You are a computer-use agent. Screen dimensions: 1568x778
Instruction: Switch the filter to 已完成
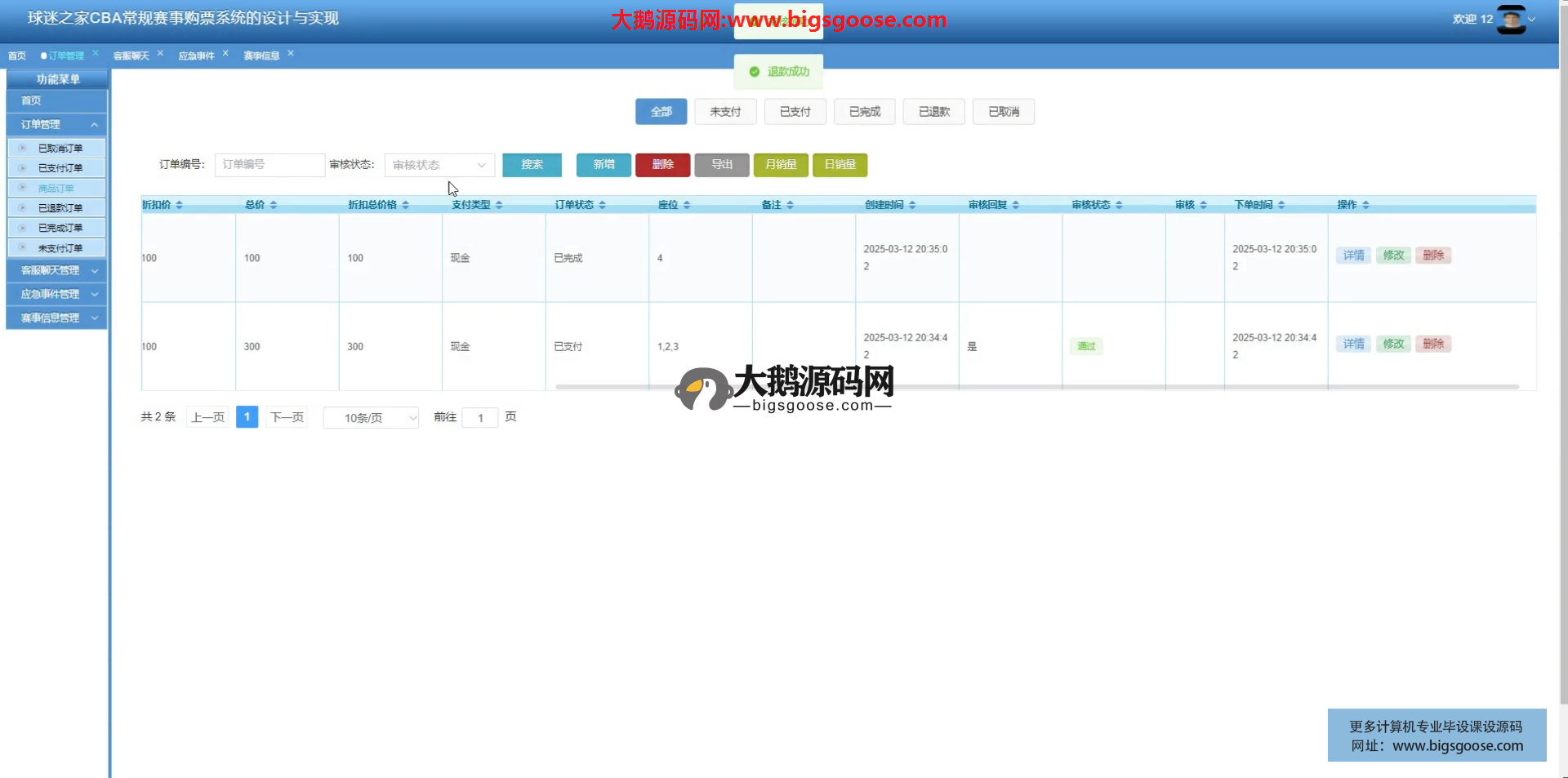tap(864, 112)
